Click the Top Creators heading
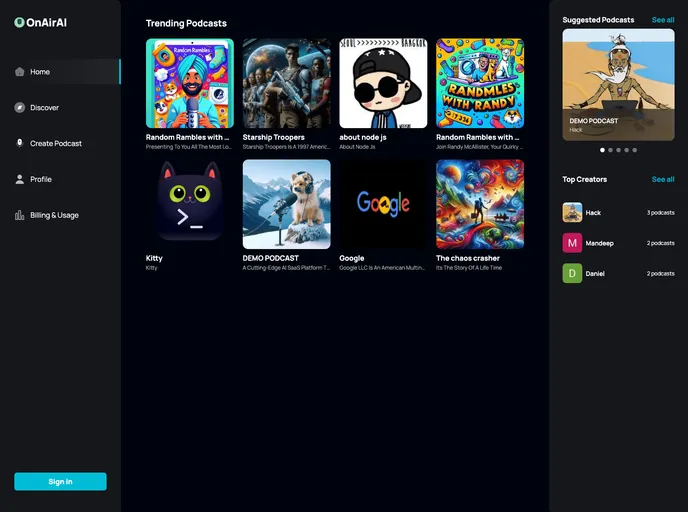This screenshot has height=512, width=688. coord(584,179)
